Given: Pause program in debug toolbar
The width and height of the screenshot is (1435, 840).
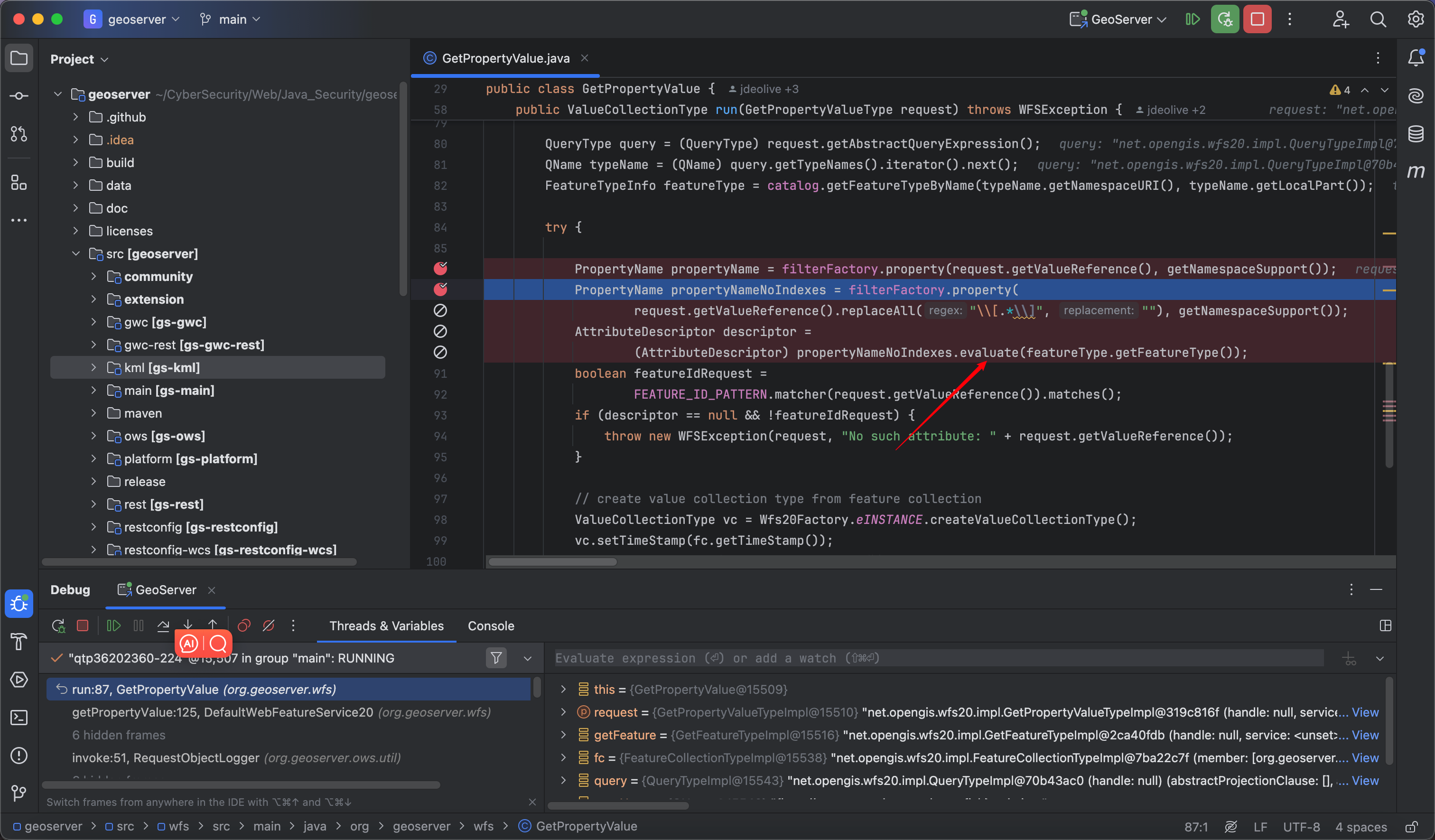Looking at the screenshot, I should [139, 625].
